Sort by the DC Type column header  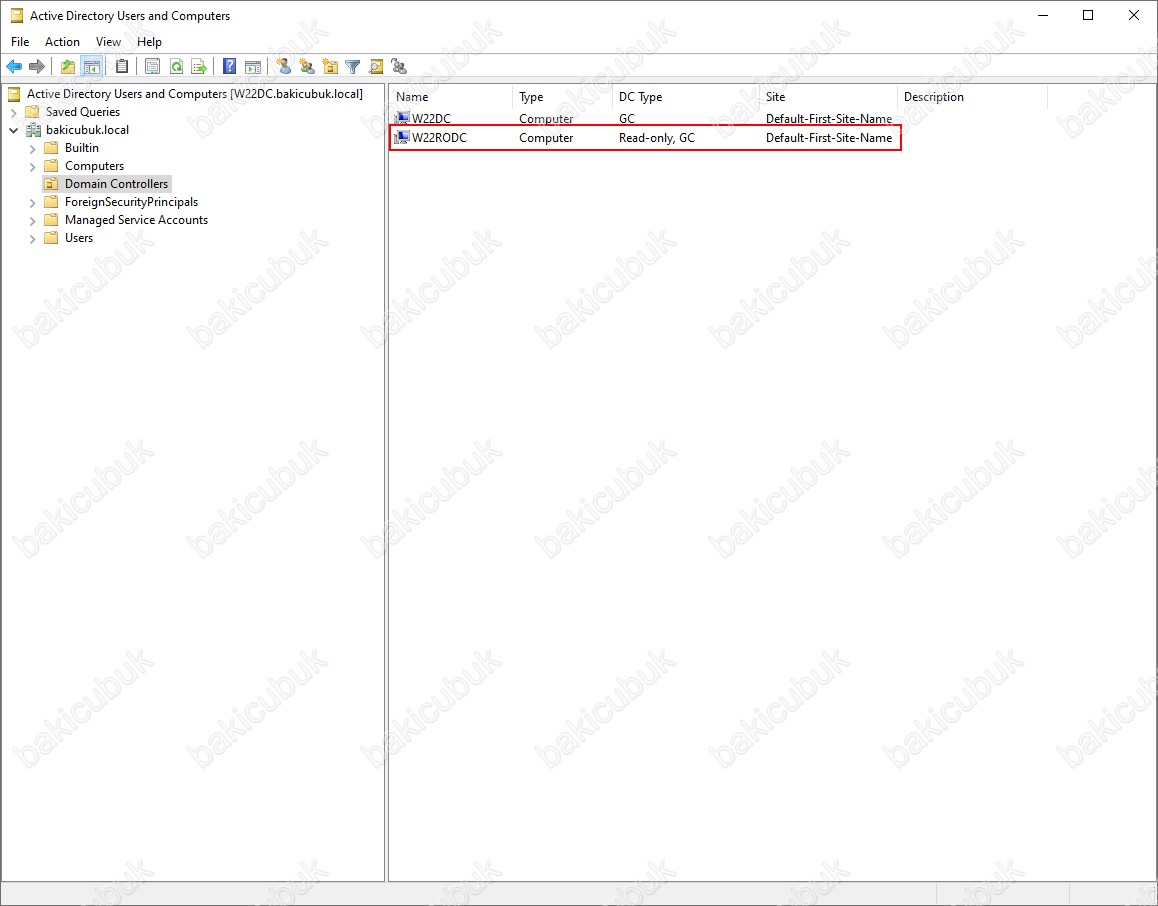click(685, 97)
